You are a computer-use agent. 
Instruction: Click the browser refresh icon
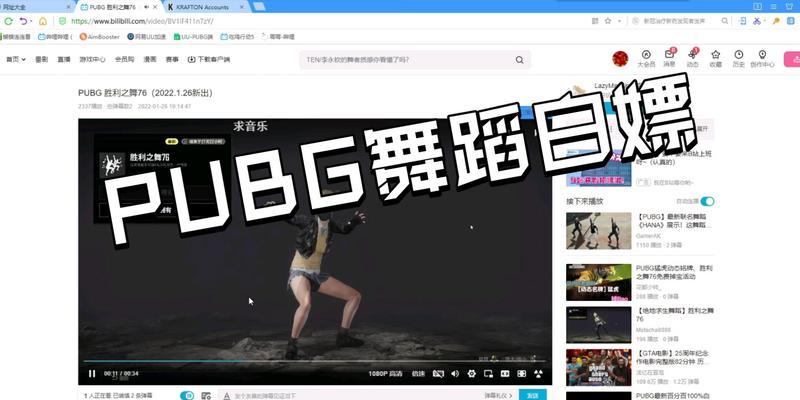click(8, 21)
